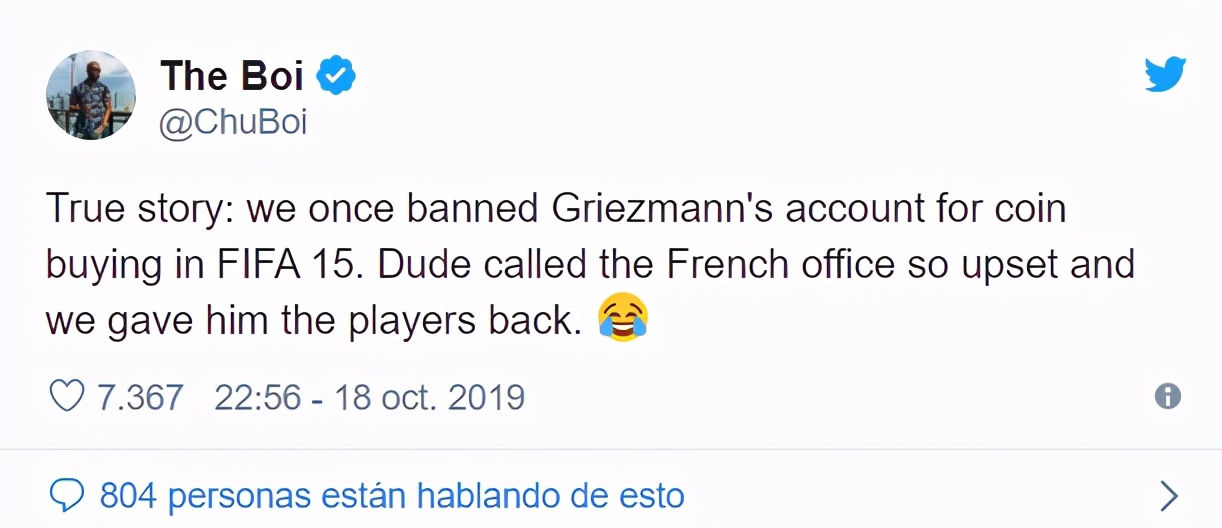Image resolution: width=1222 pixels, height=528 pixels.
Task: Click the blue verified badge
Action: pos(337,75)
